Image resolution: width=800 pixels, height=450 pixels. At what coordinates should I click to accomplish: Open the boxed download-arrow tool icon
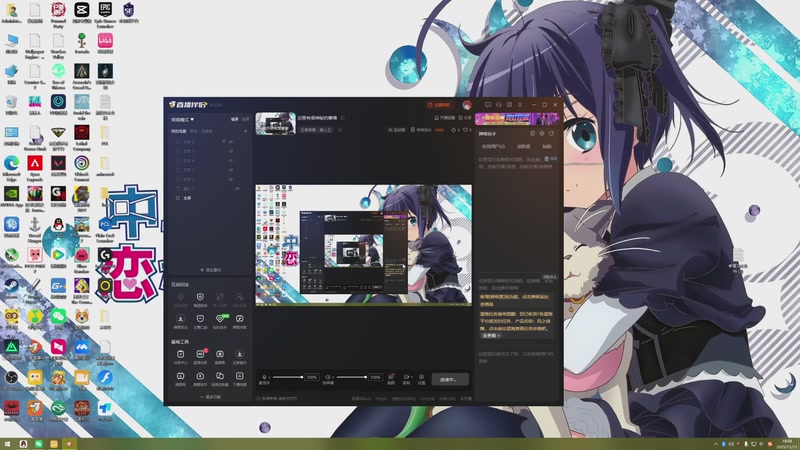[240, 376]
